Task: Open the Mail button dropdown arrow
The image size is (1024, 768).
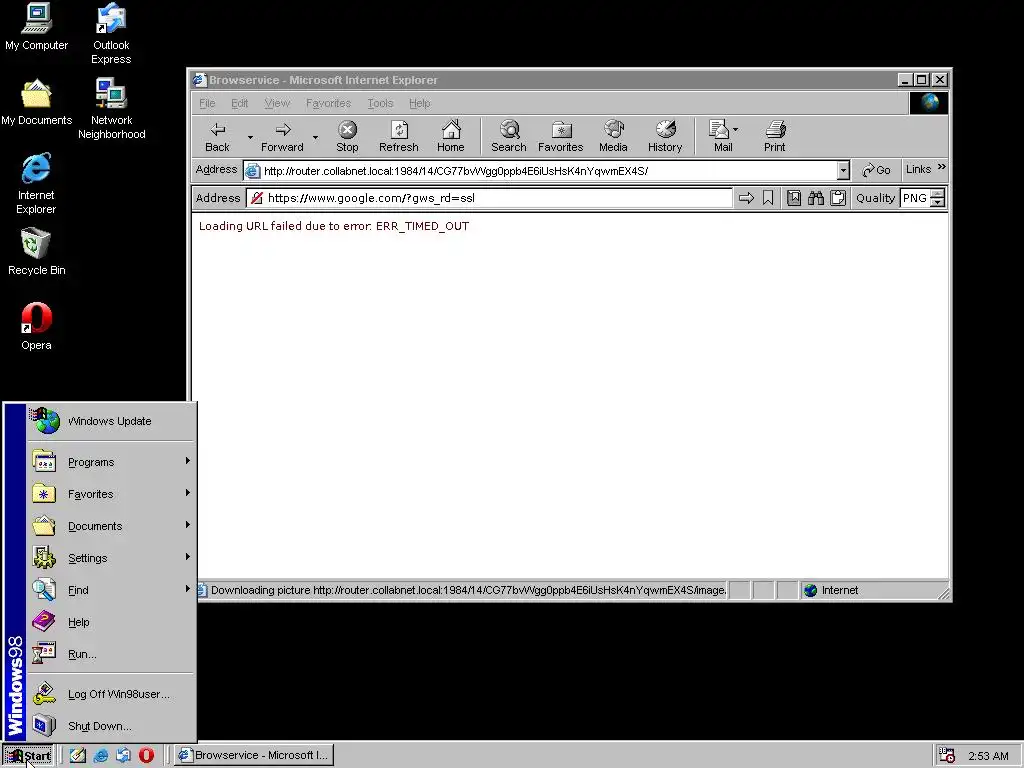Action: point(735,129)
